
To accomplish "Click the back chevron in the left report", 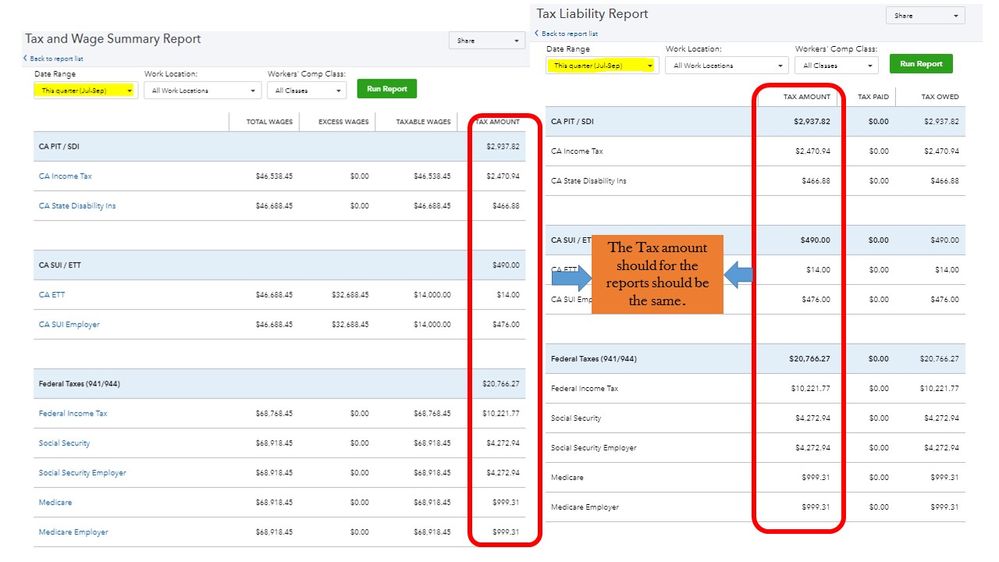I will (25, 58).
